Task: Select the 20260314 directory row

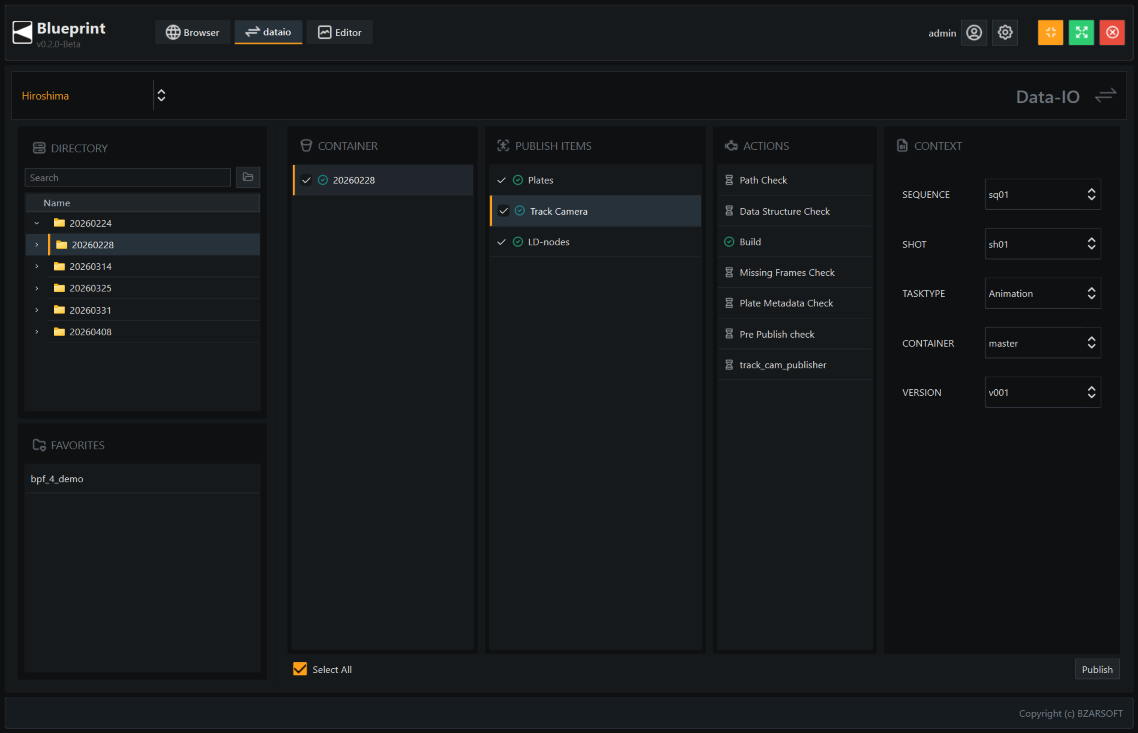Action: point(142,266)
